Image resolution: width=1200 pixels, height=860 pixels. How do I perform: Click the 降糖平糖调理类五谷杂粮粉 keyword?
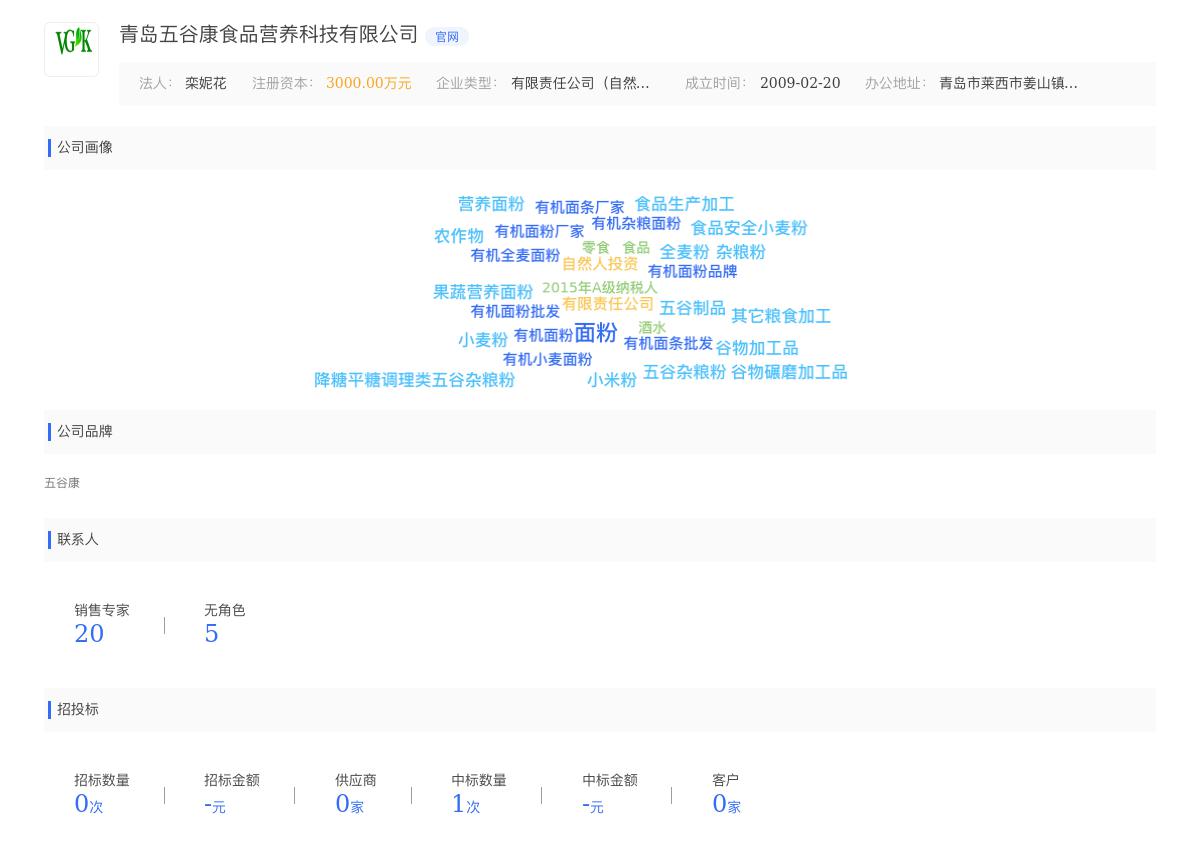point(414,380)
